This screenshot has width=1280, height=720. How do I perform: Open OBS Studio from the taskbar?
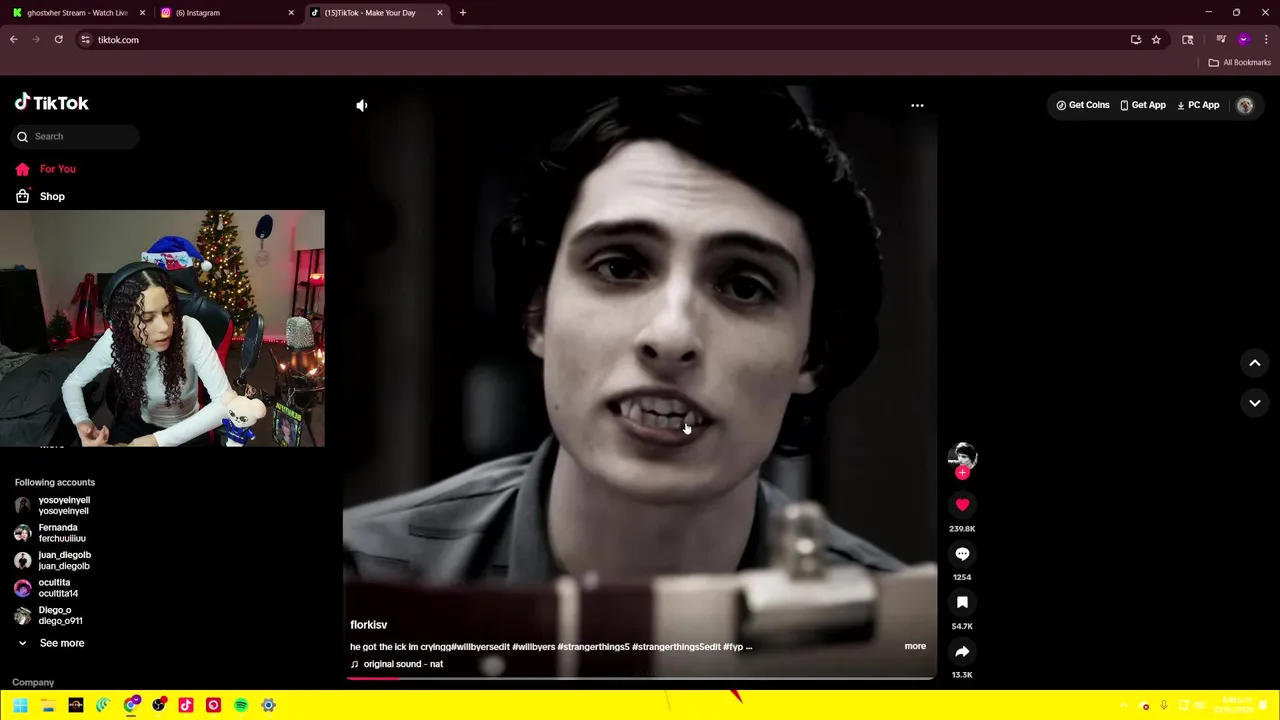click(x=158, y=705)
